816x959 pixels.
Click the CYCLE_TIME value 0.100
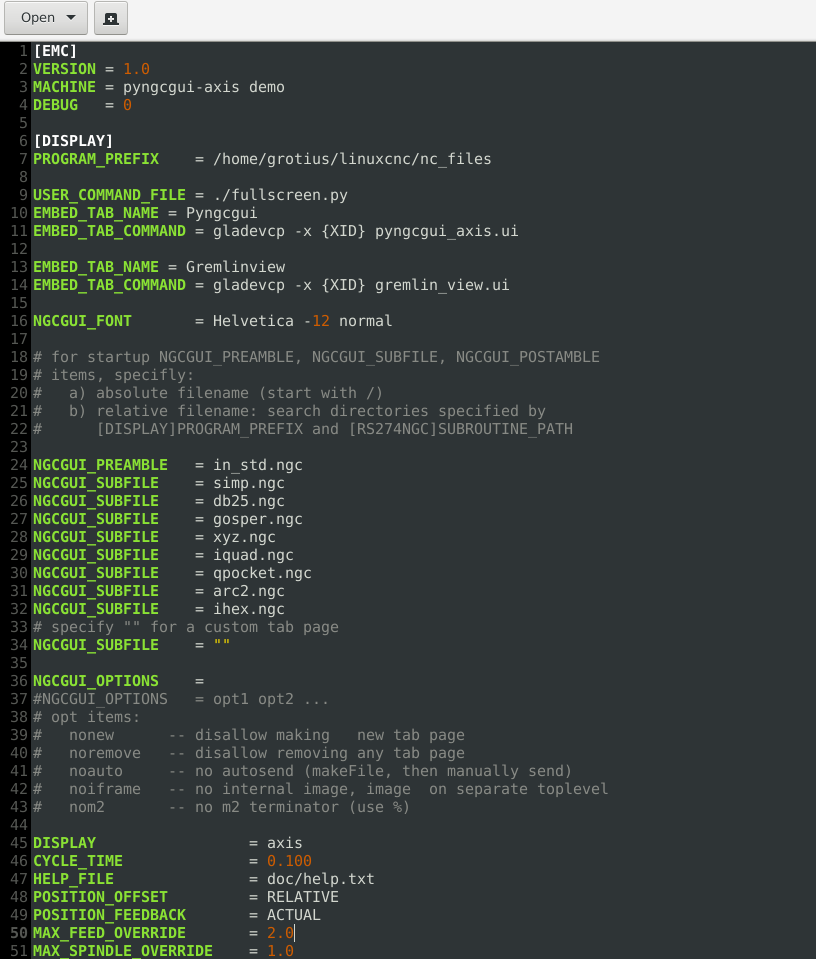(x=289, y=861)
